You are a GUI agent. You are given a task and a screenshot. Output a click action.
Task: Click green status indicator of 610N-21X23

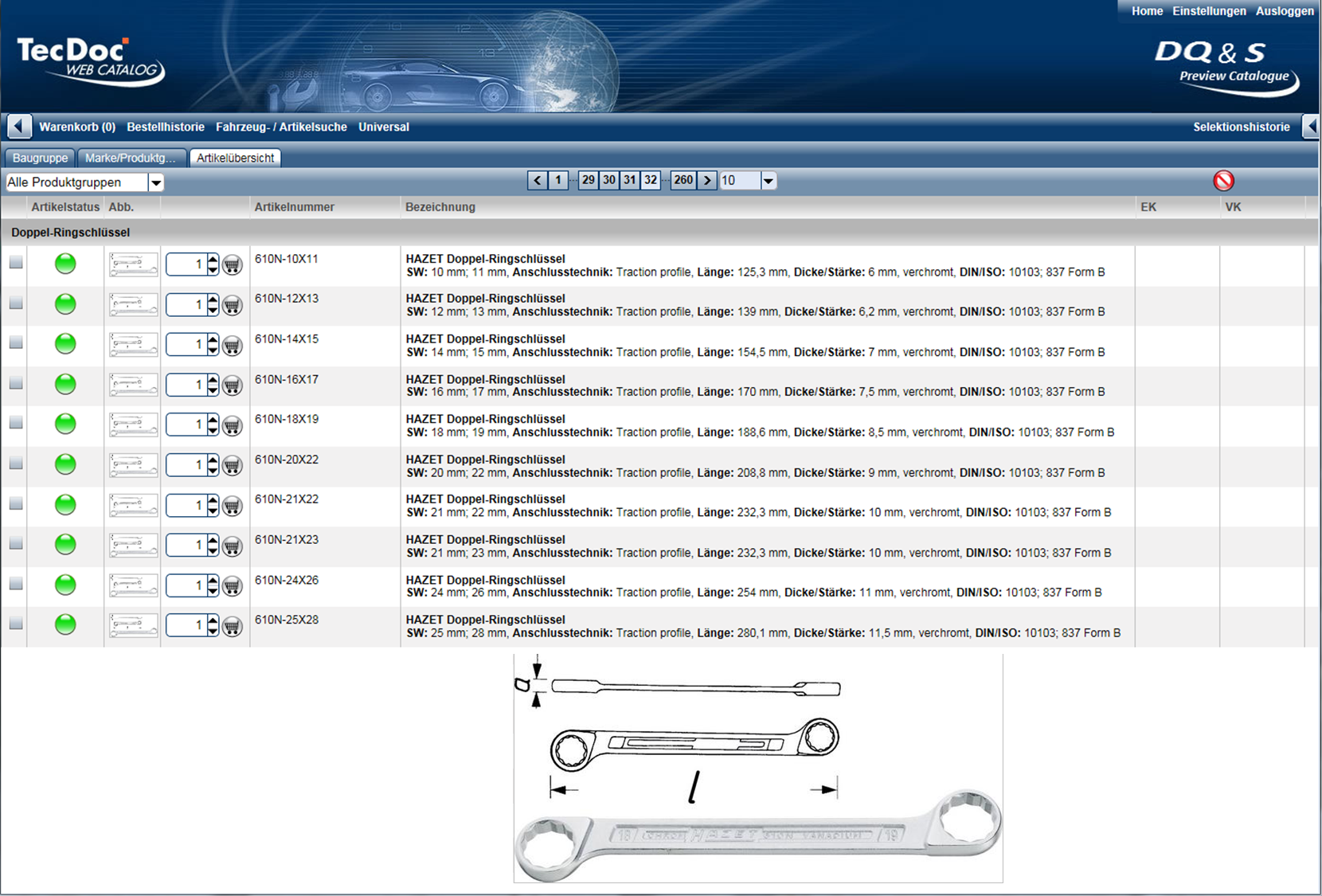65,544
